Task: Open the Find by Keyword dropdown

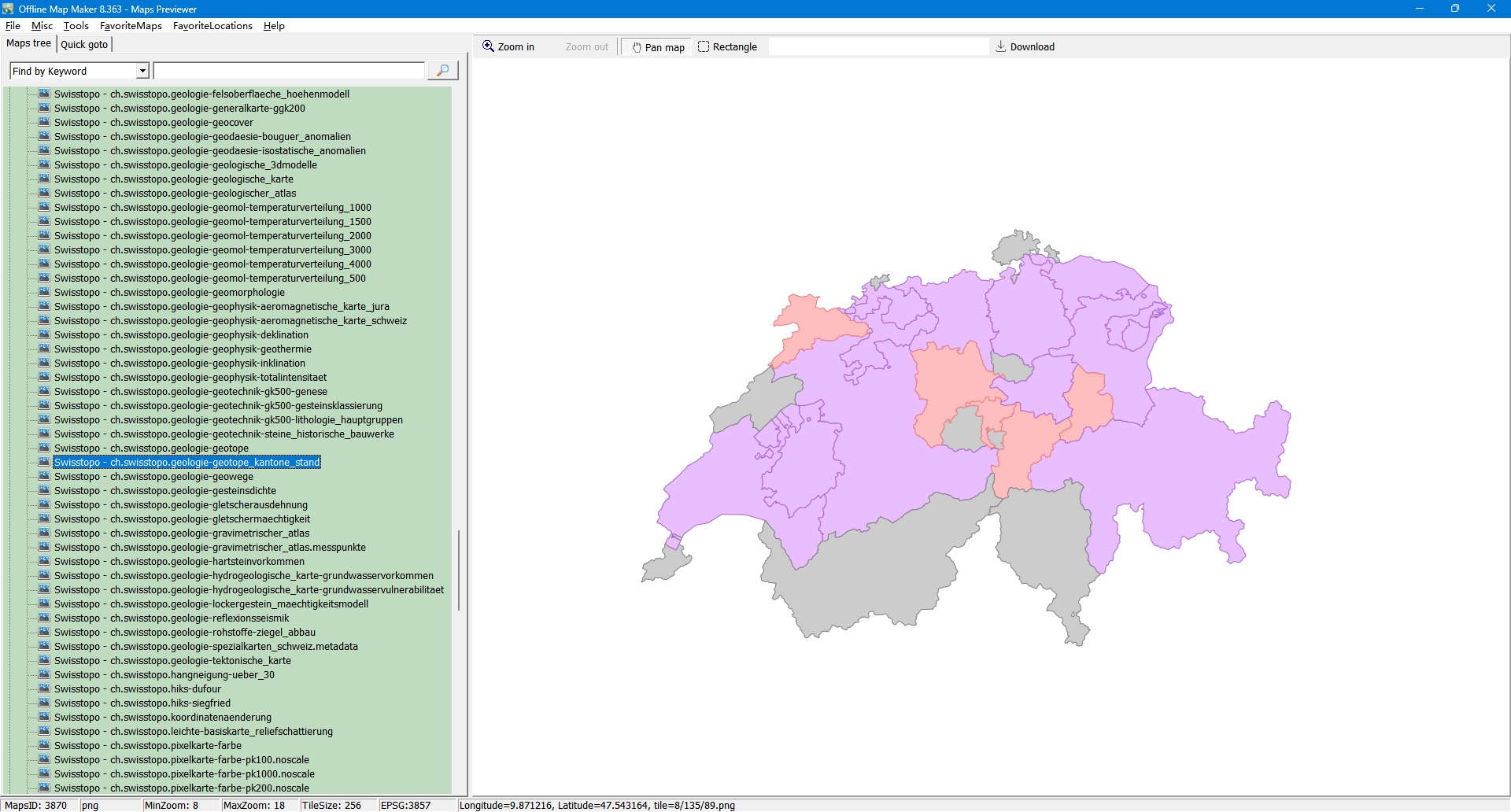Action: tap(142, 72)
